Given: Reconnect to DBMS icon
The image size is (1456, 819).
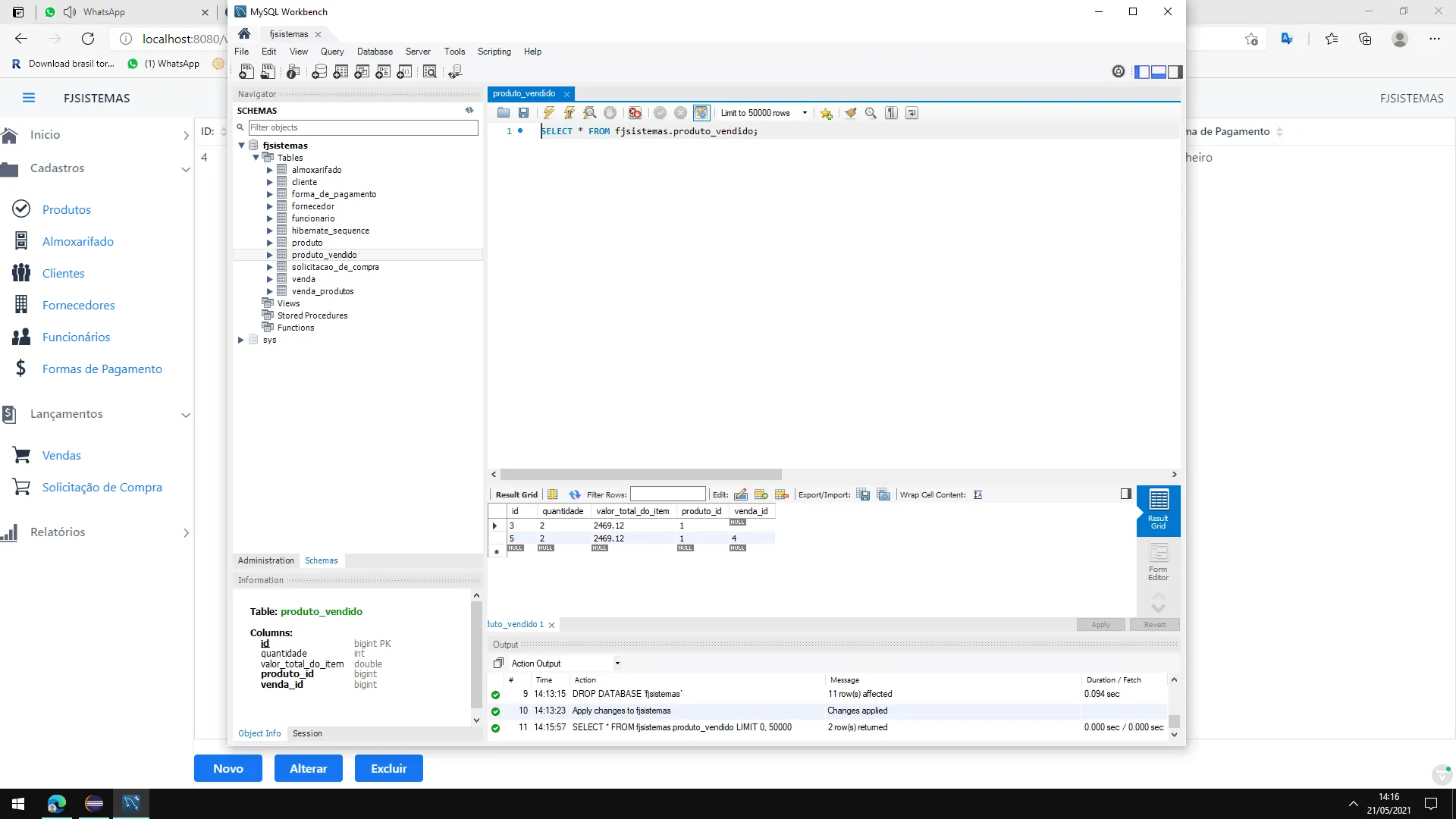Looking at the screenshot, I should tap(455, 71).
